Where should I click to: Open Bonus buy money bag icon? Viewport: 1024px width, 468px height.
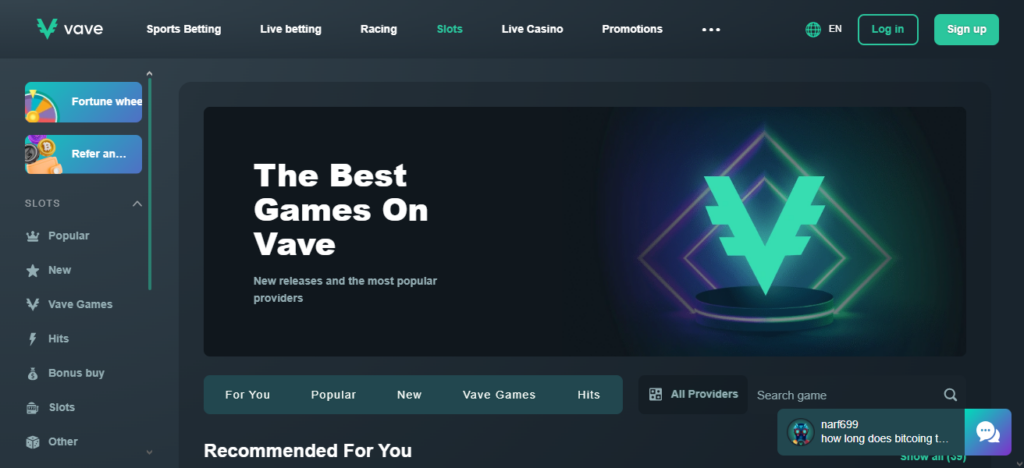pyautogui.click(x=33, y=373)
